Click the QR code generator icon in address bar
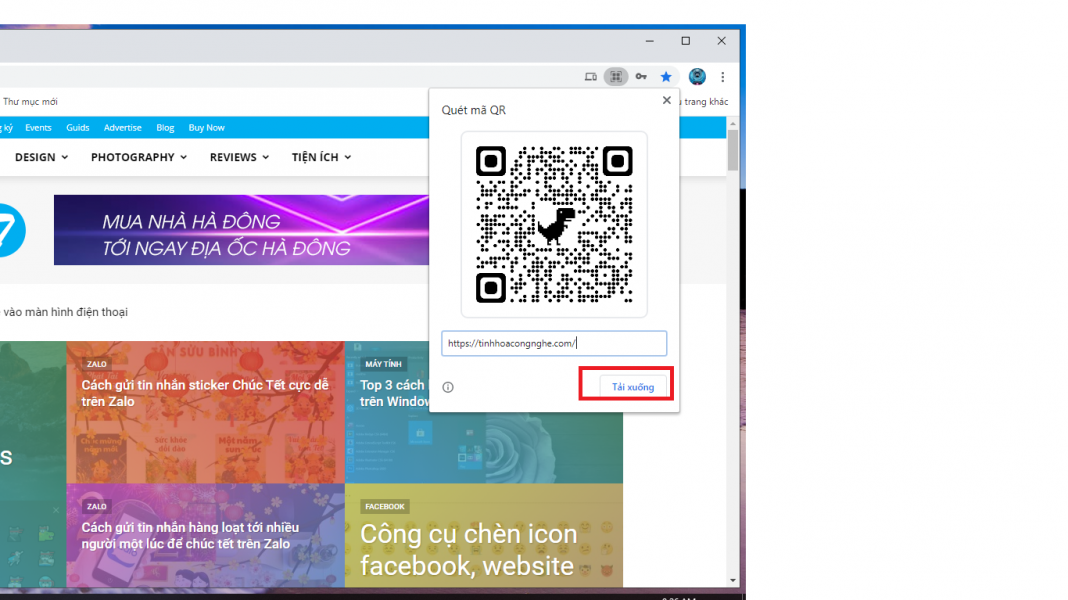 [x=616, y=77]
